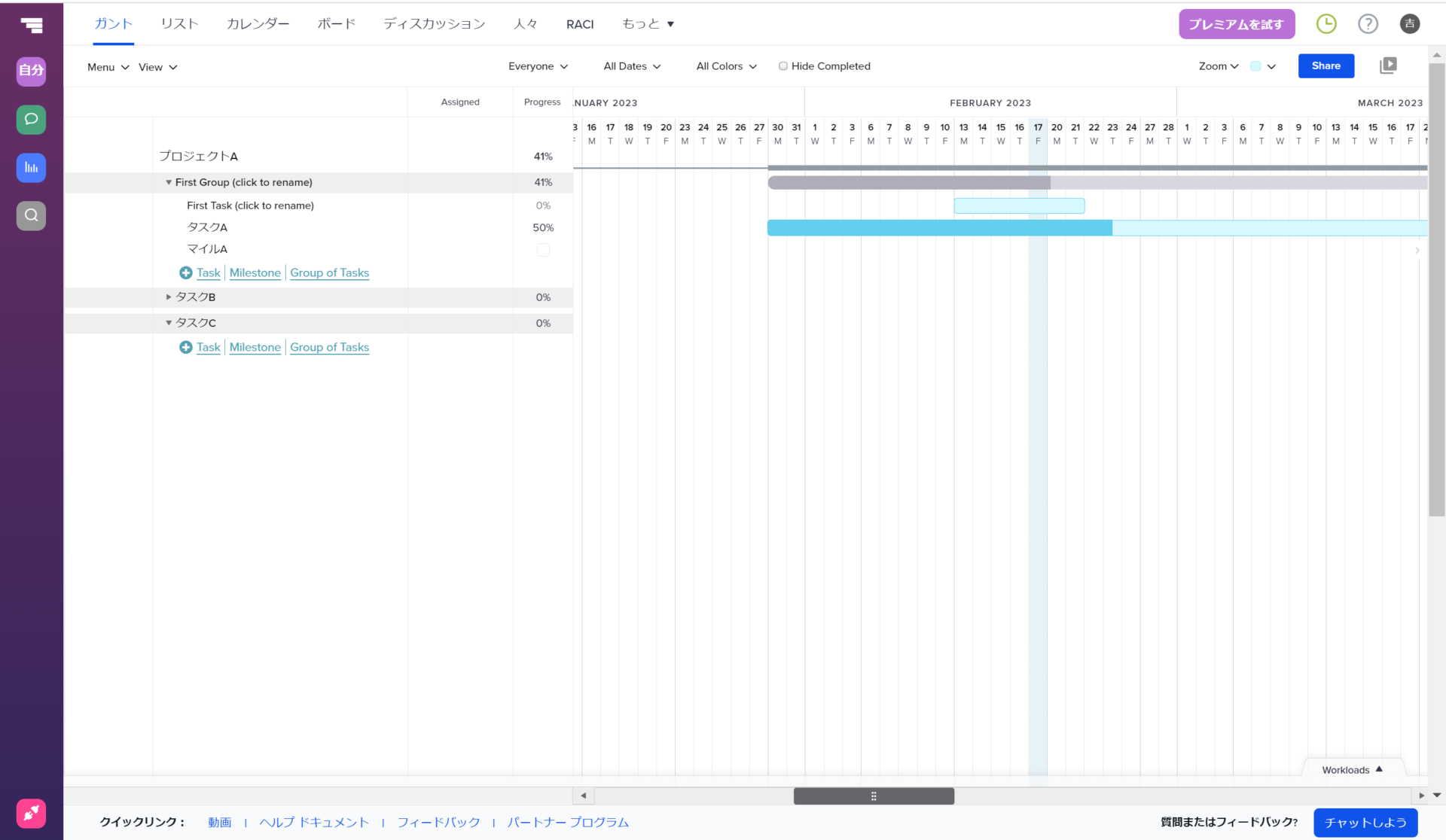Click the help question mark icon
The image size is (1446, 840).
1368,24
